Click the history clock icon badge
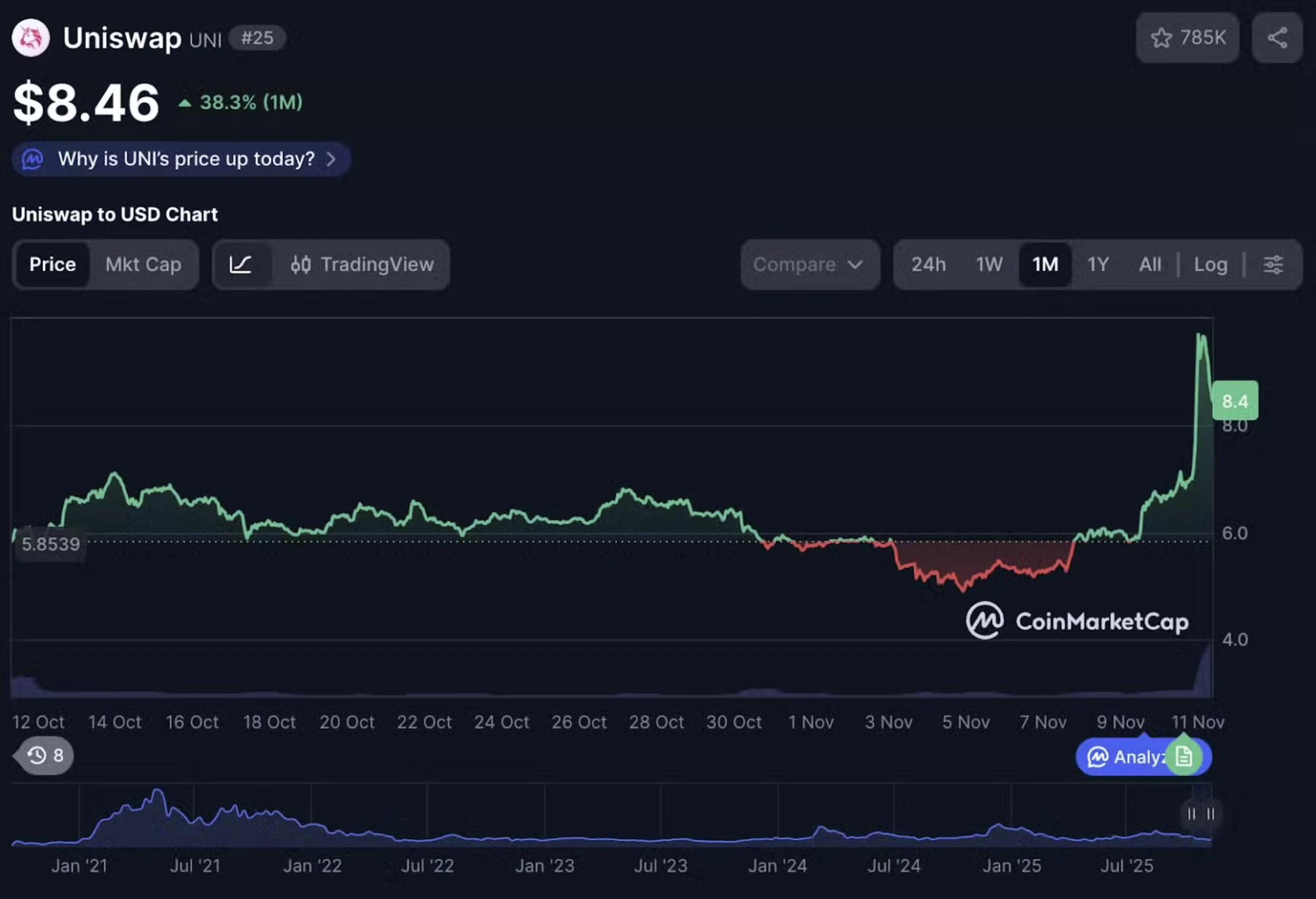Screen dimensions: 1316x899 click(x=37, y=755)
